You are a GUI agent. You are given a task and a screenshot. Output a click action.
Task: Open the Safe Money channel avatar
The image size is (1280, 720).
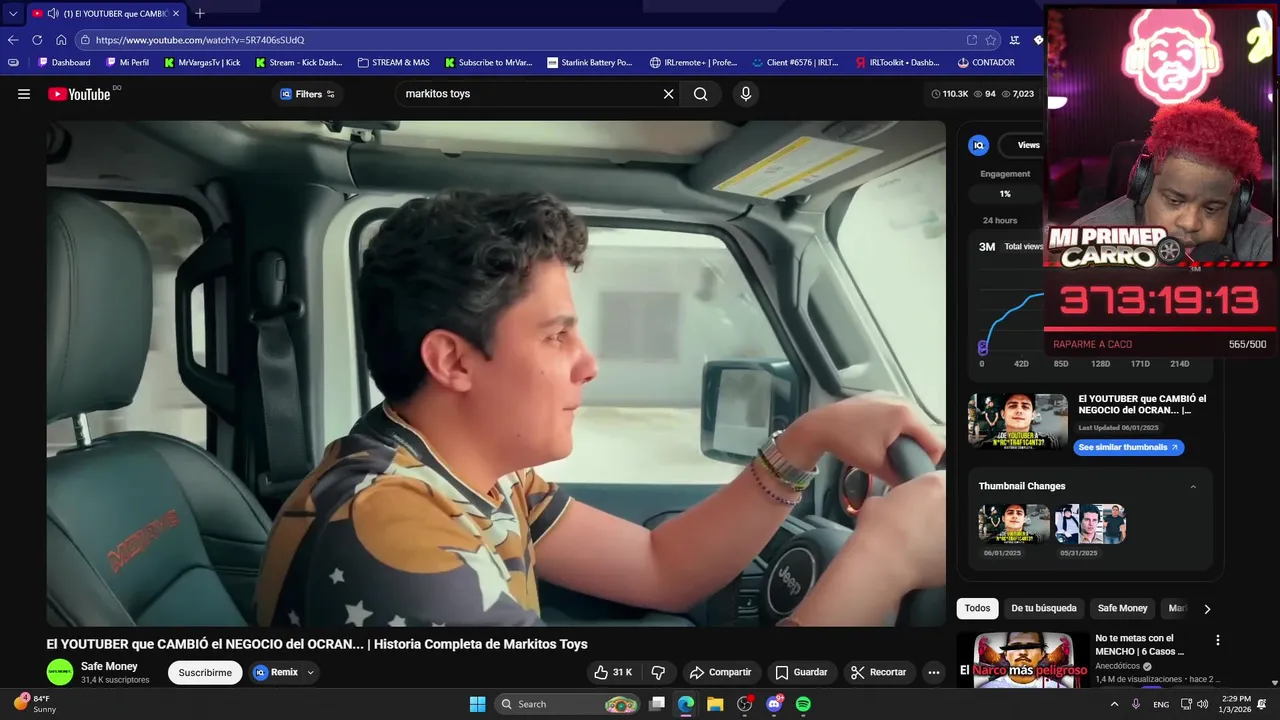point(60,672)
